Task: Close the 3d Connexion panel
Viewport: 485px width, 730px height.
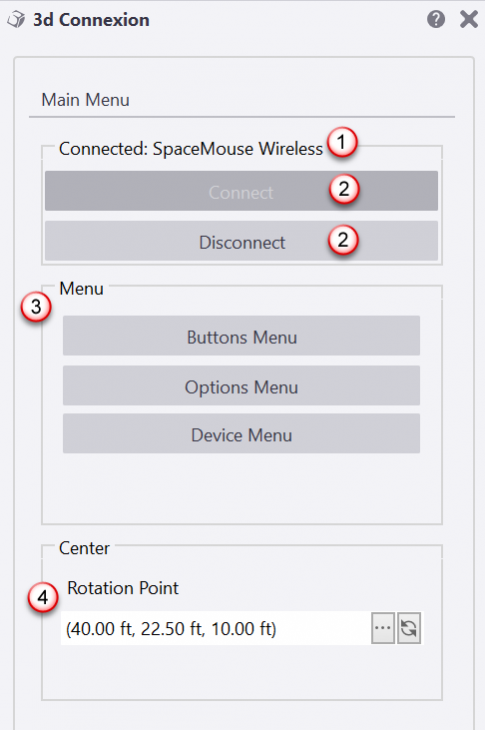Action: click(x=469, y=20)
